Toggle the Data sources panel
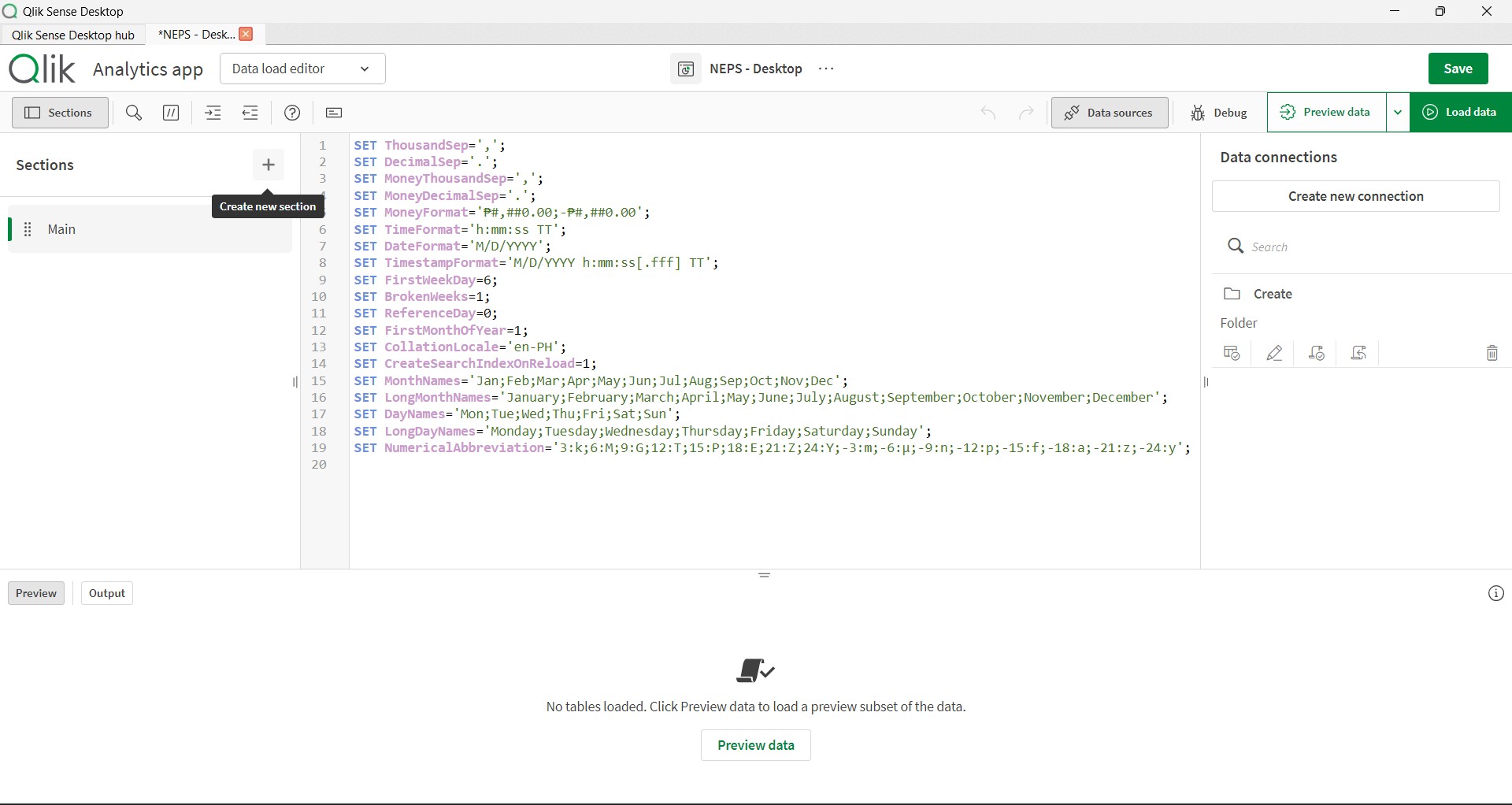 pos(1110,113)
